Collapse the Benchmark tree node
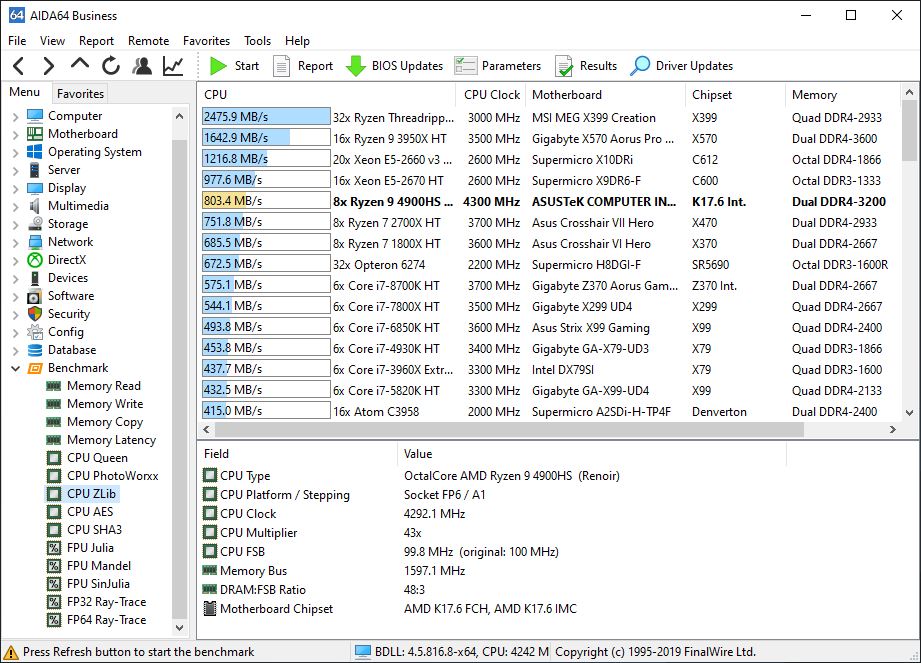Screen dimensions: 921x663 (15, 368)
